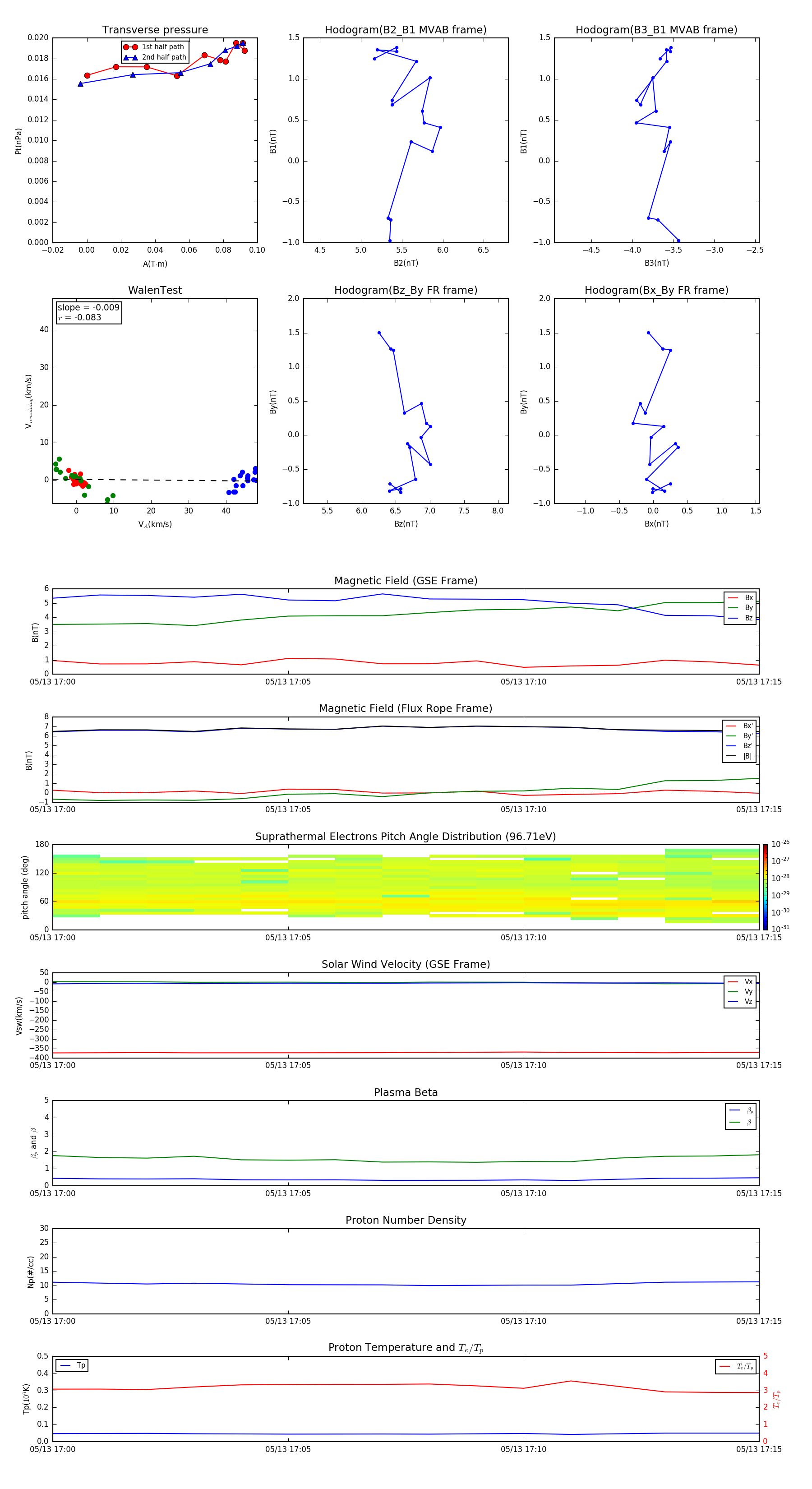Click the 'WalenTest' plot title
The width and height of the screenshot is (812, 1489).
pyautogui.click(x=155, y=290)
